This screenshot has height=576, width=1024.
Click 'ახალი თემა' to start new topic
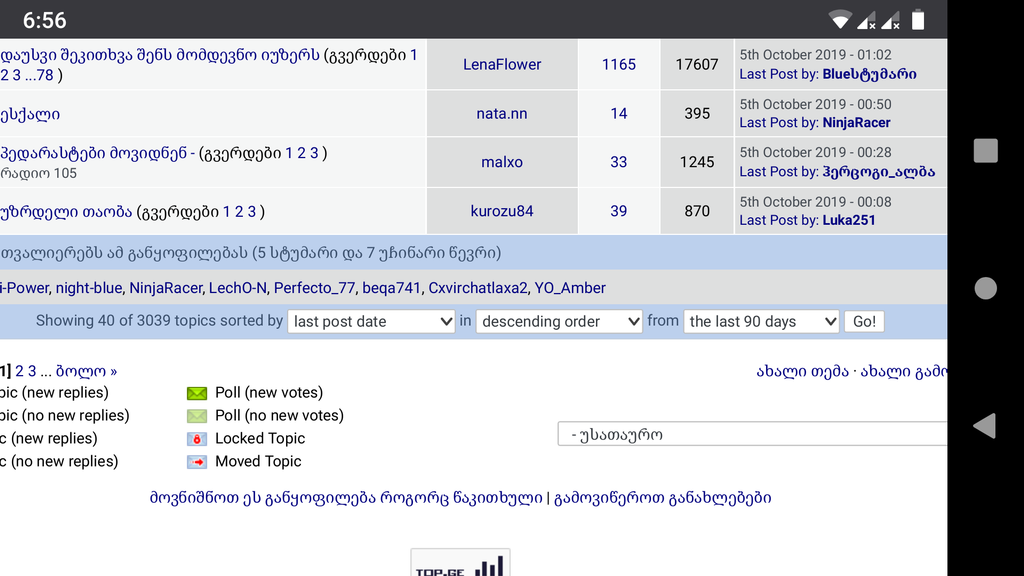tap(803, 371)
